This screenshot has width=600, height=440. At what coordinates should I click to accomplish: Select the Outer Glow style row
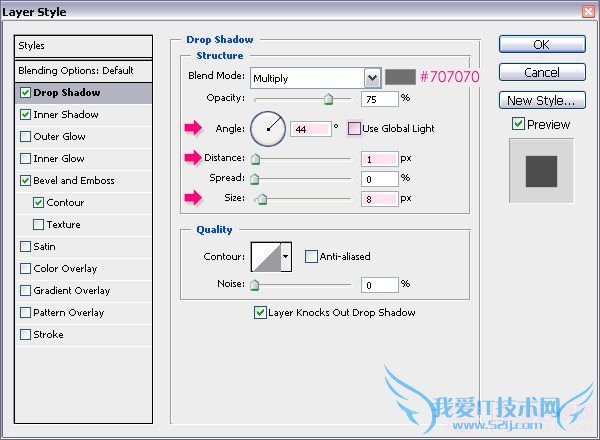(83, 137)
